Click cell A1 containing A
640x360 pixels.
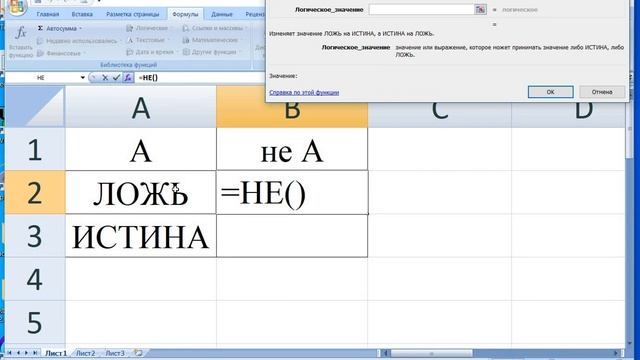tap(141, 149)
